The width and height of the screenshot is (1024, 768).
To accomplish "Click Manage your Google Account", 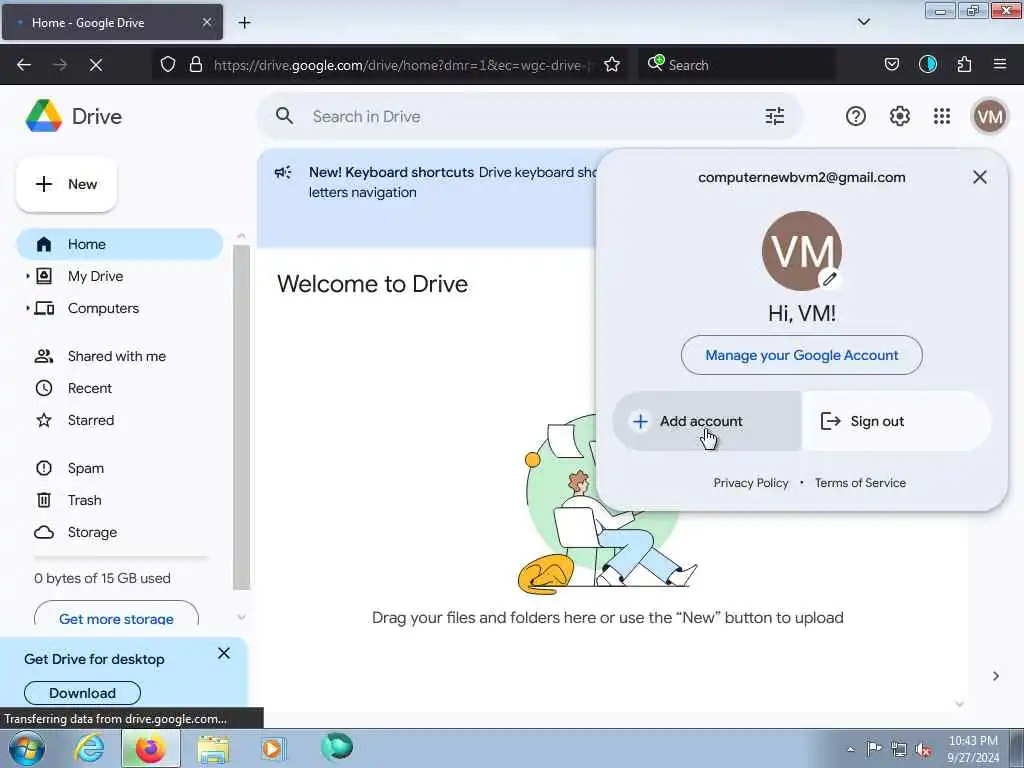I will 801,355.
